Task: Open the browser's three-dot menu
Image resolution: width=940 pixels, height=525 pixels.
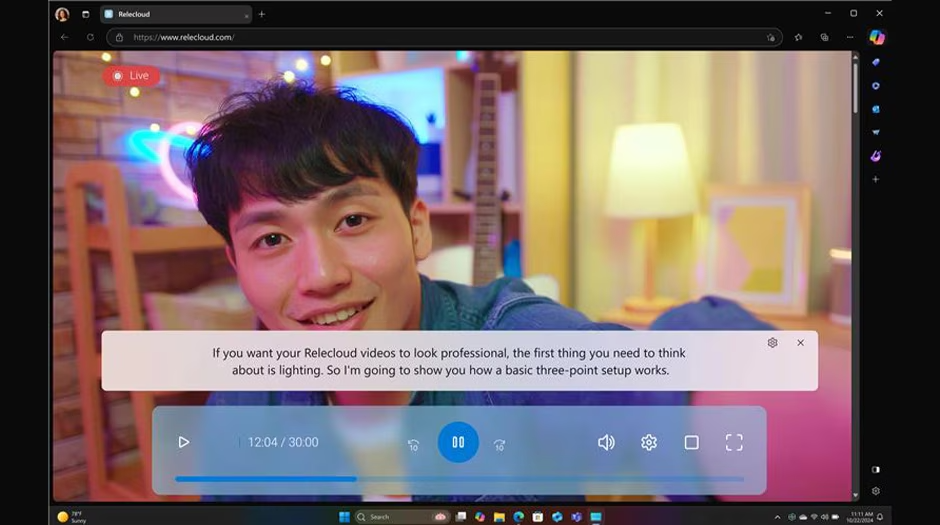Action: click(x=849, y=37)
